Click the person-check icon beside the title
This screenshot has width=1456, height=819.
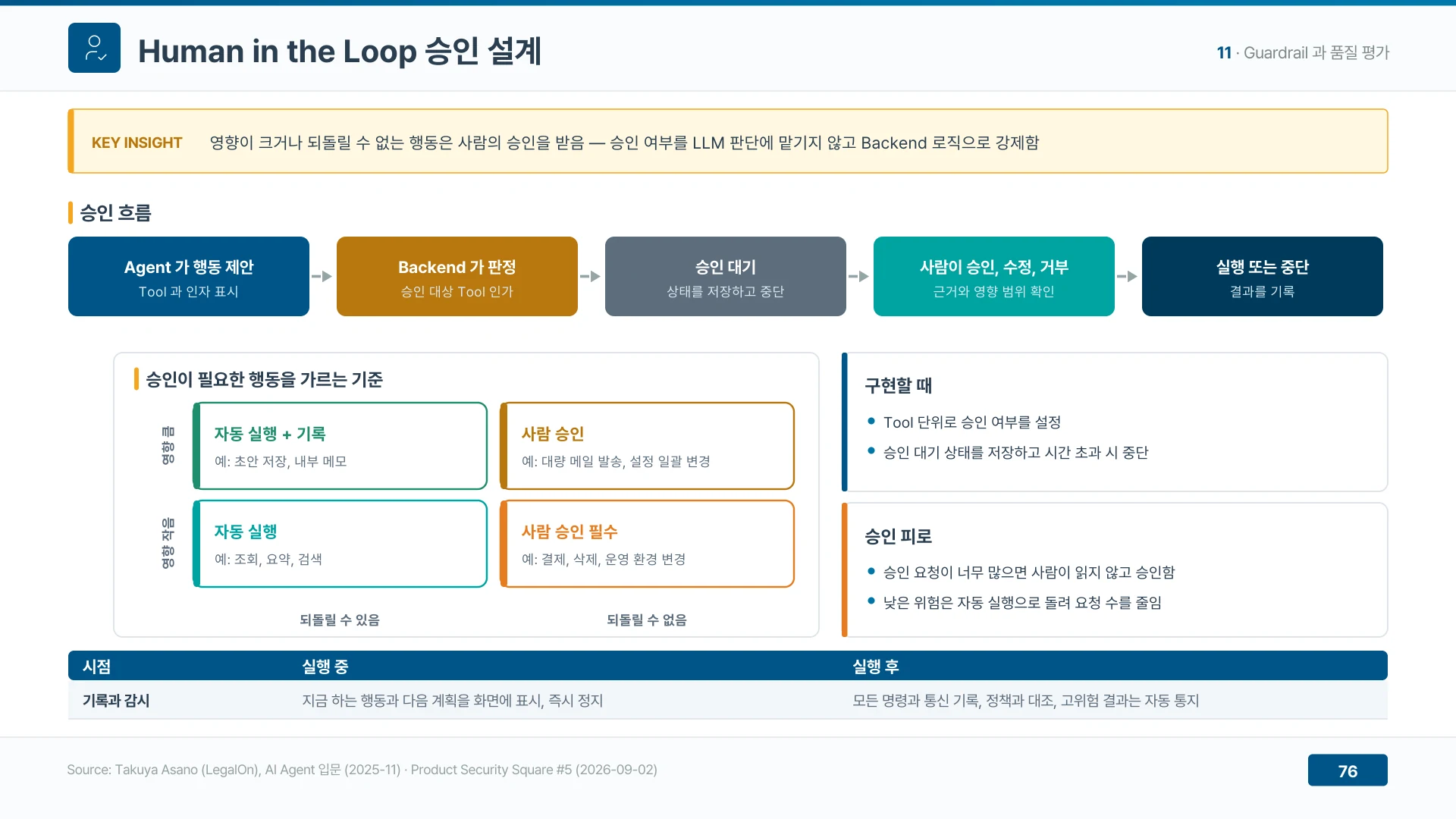(x=94, y=48)
